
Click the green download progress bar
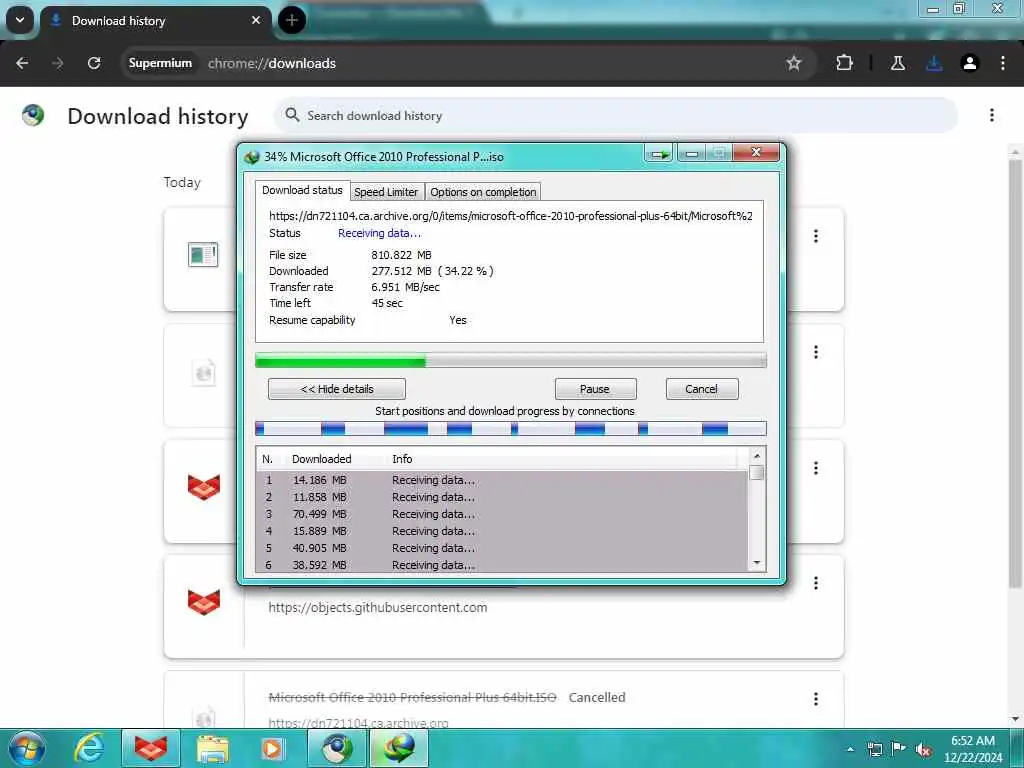click(510, 360)
